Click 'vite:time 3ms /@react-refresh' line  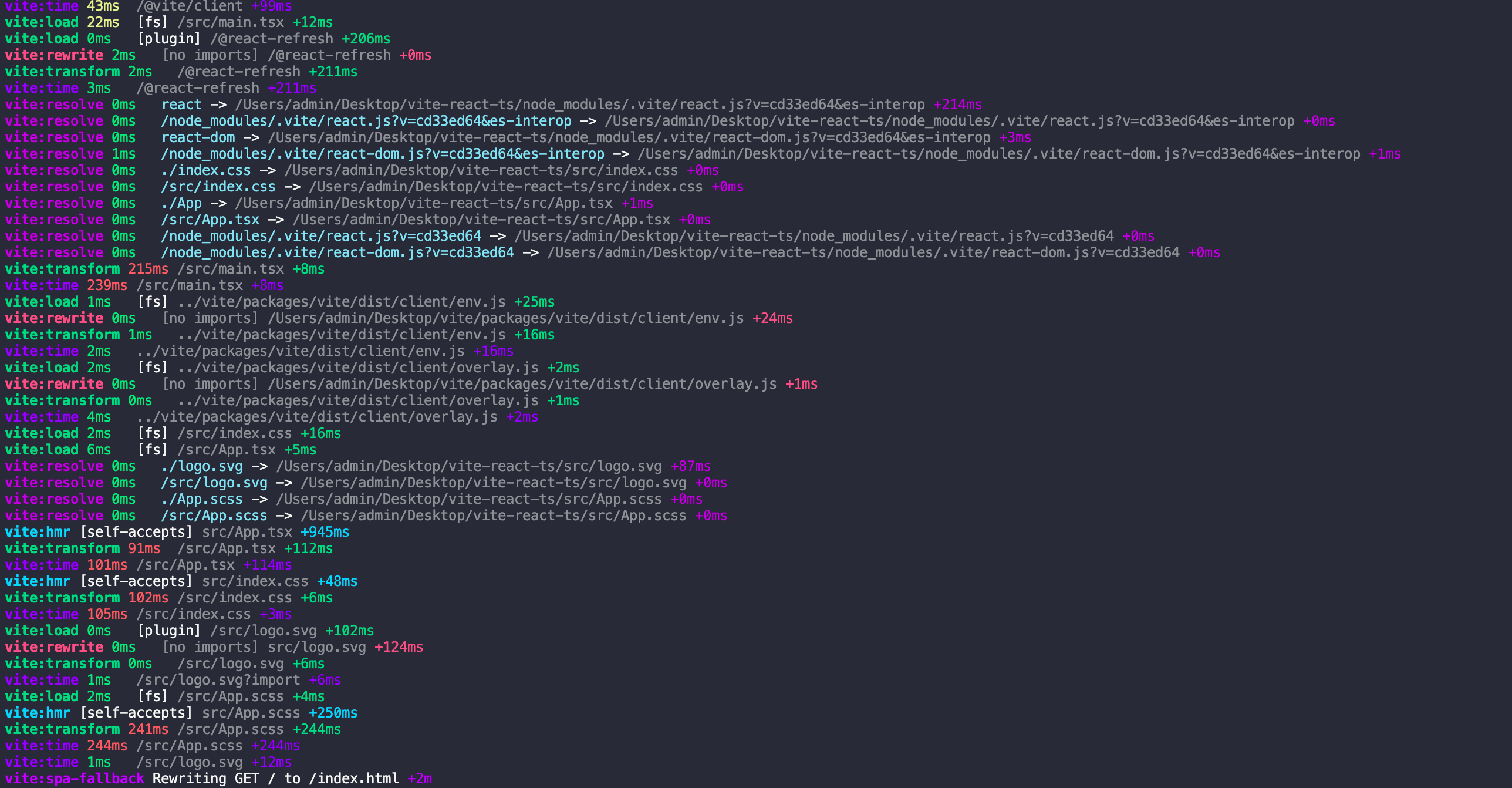[x=160, y=88]
